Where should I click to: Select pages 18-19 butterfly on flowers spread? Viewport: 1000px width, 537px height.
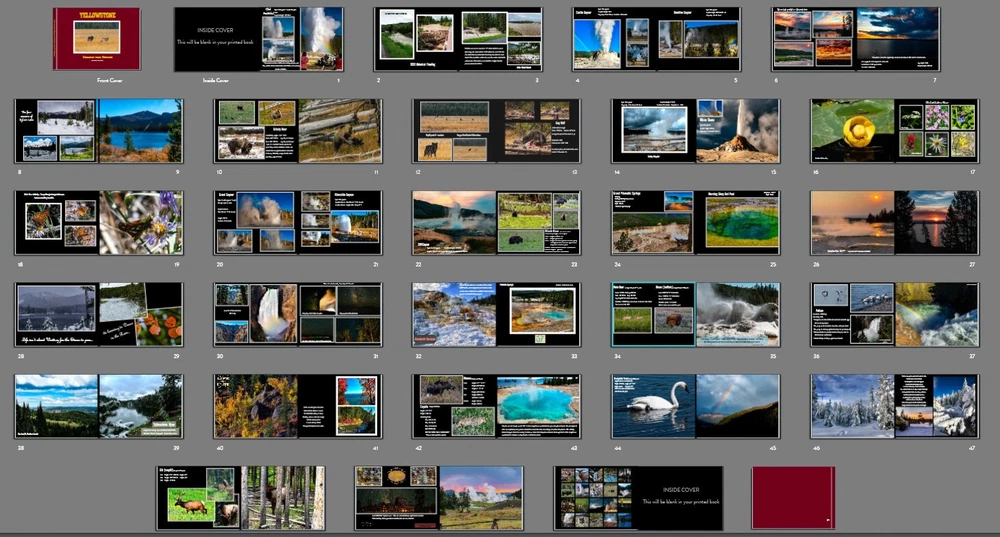click(98, 222)
